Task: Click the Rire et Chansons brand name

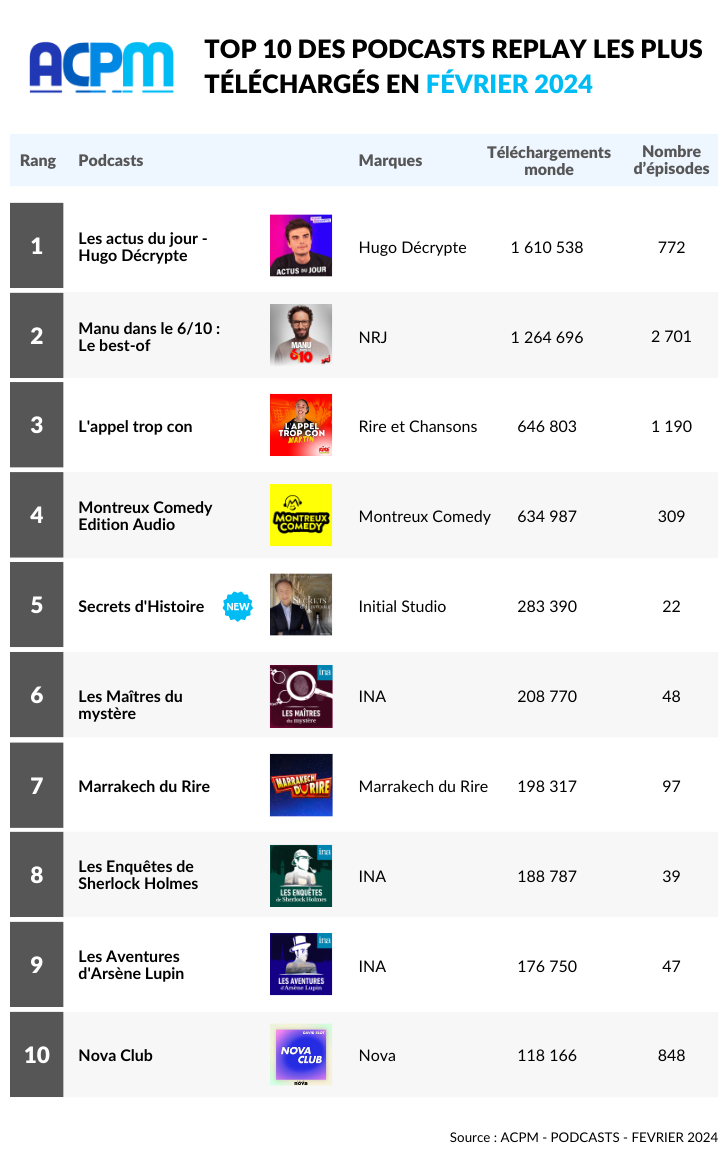Action: point(418,426)
